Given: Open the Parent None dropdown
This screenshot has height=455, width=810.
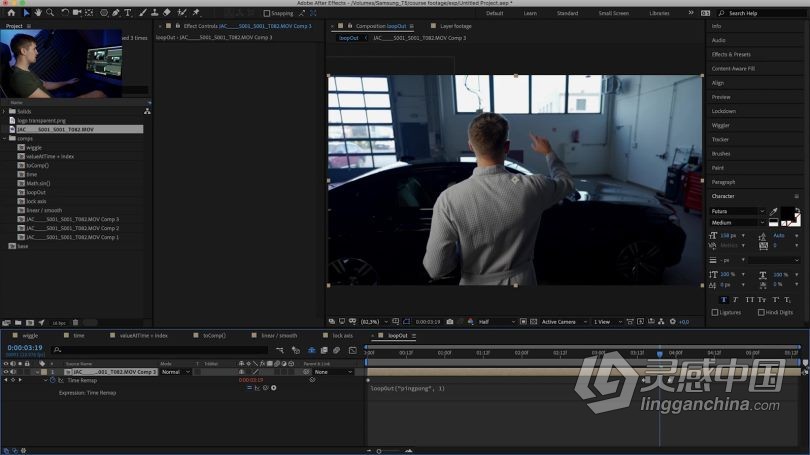Looking at the screenshot, I should click(333, 372).
